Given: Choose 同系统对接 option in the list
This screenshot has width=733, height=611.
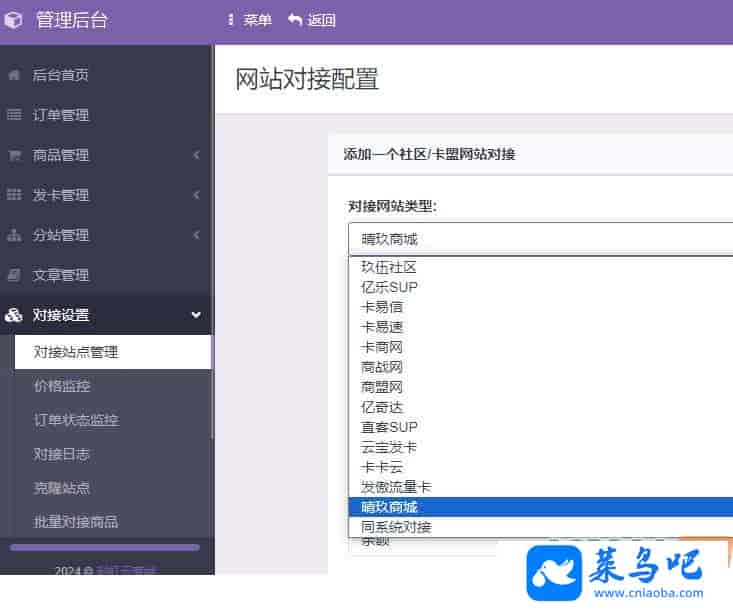Looking at the screenshot, I should [x=396, y=527].
